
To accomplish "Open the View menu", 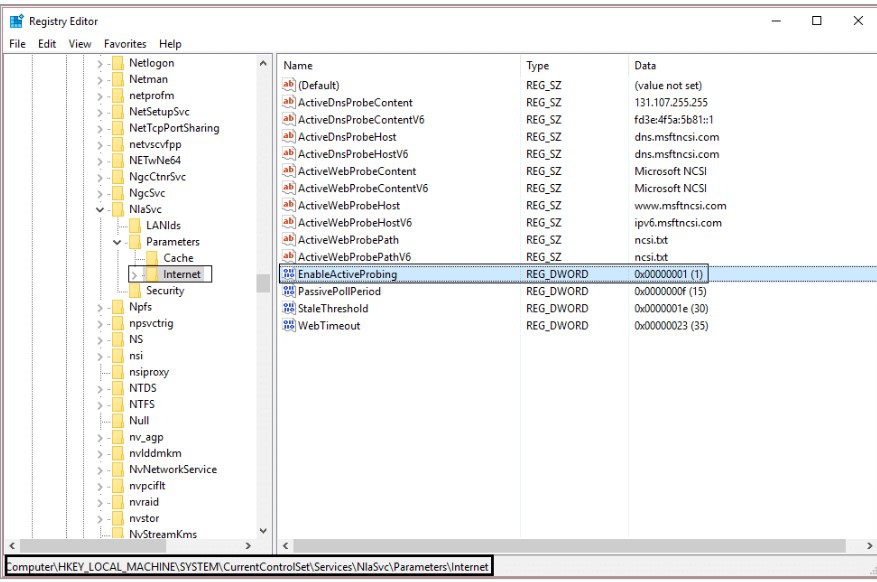I will 80,44.
